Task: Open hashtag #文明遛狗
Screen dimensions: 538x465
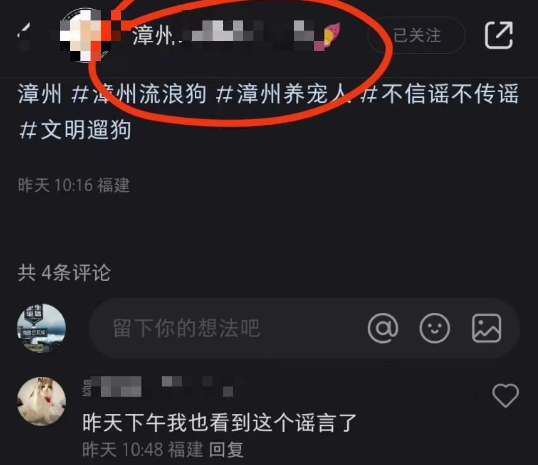Action: coord(75,130)
